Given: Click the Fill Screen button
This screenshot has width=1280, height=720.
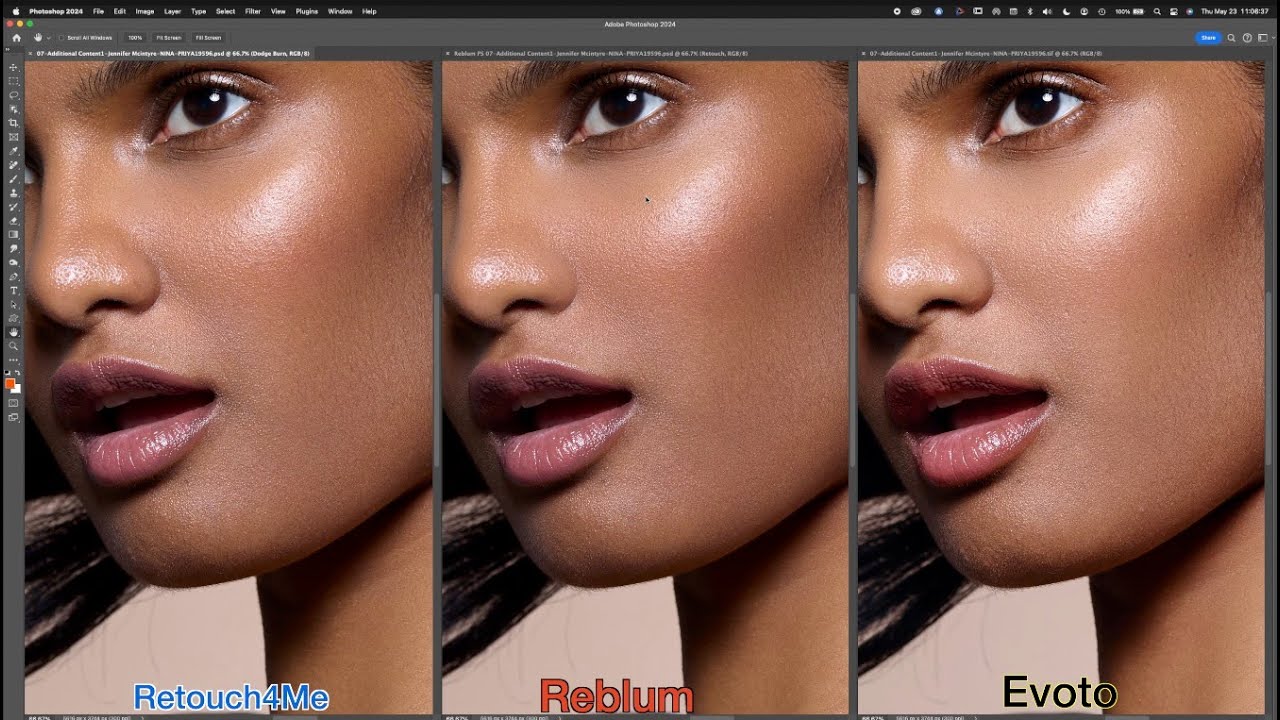Looking at the screenshot, I should click(208, 38).
